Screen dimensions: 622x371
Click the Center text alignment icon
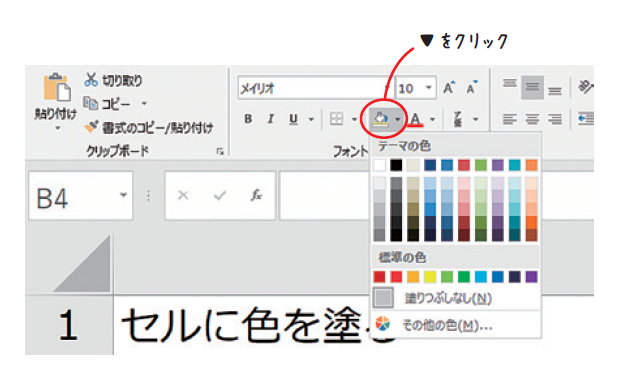532,119
